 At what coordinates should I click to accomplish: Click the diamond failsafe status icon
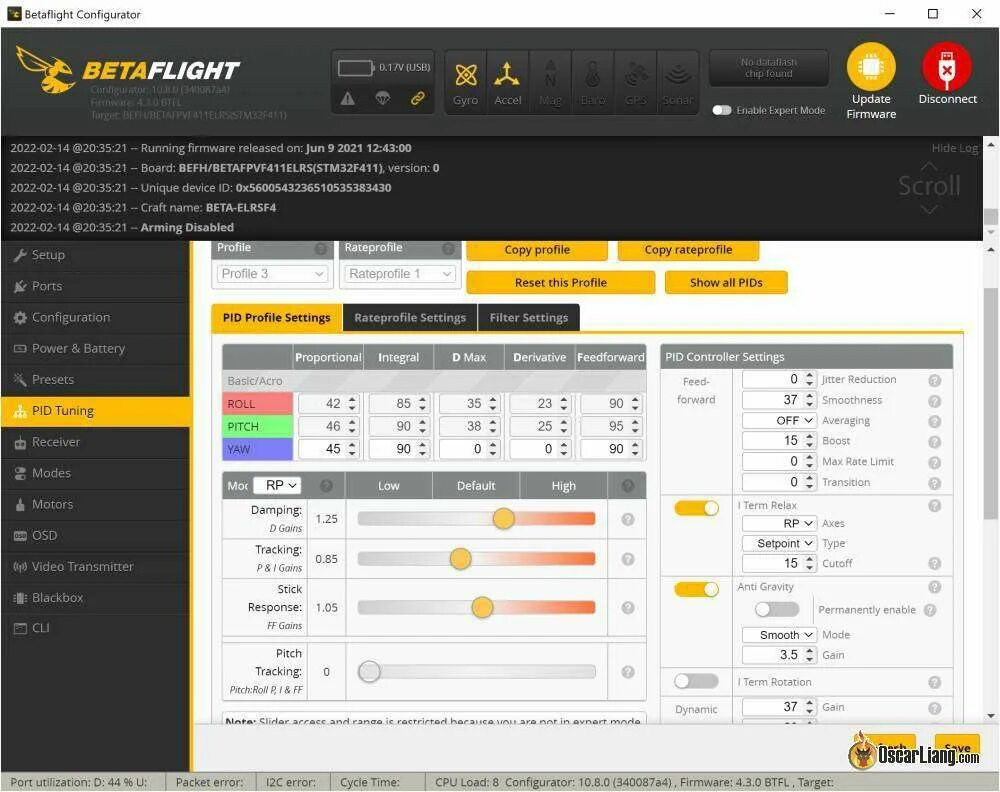(383, 98)
